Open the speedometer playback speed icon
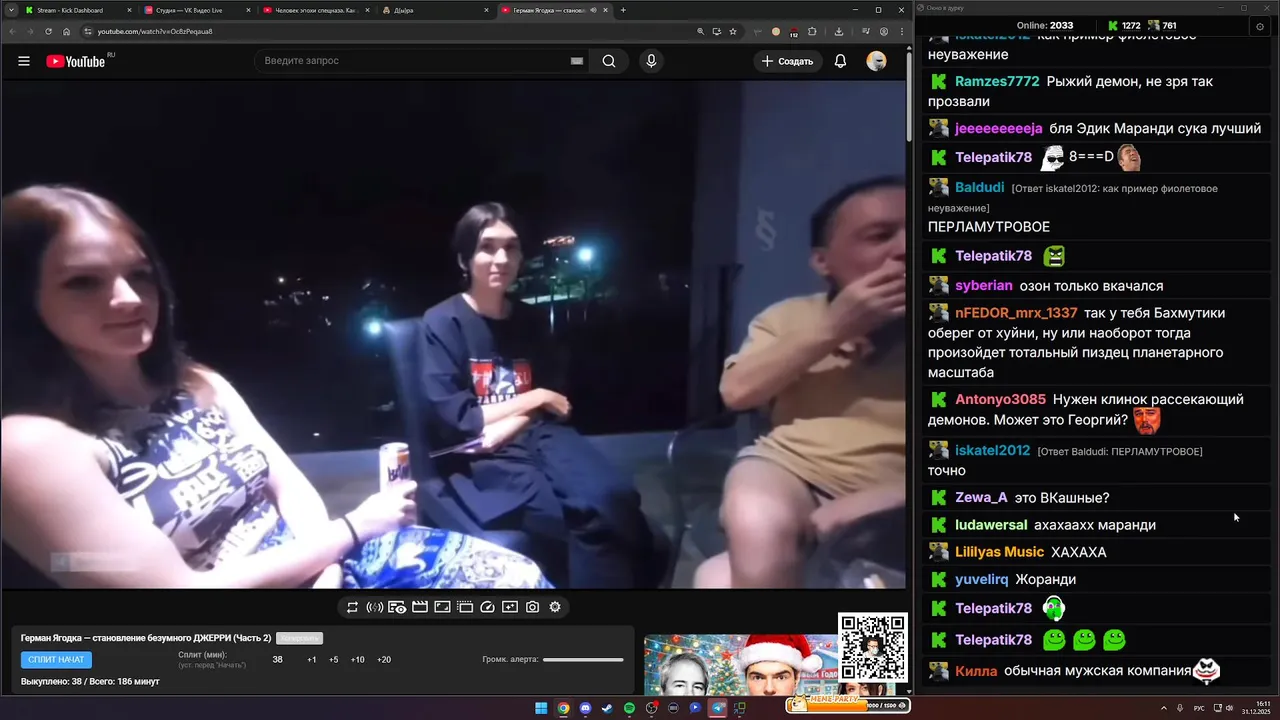 point(487,607)
